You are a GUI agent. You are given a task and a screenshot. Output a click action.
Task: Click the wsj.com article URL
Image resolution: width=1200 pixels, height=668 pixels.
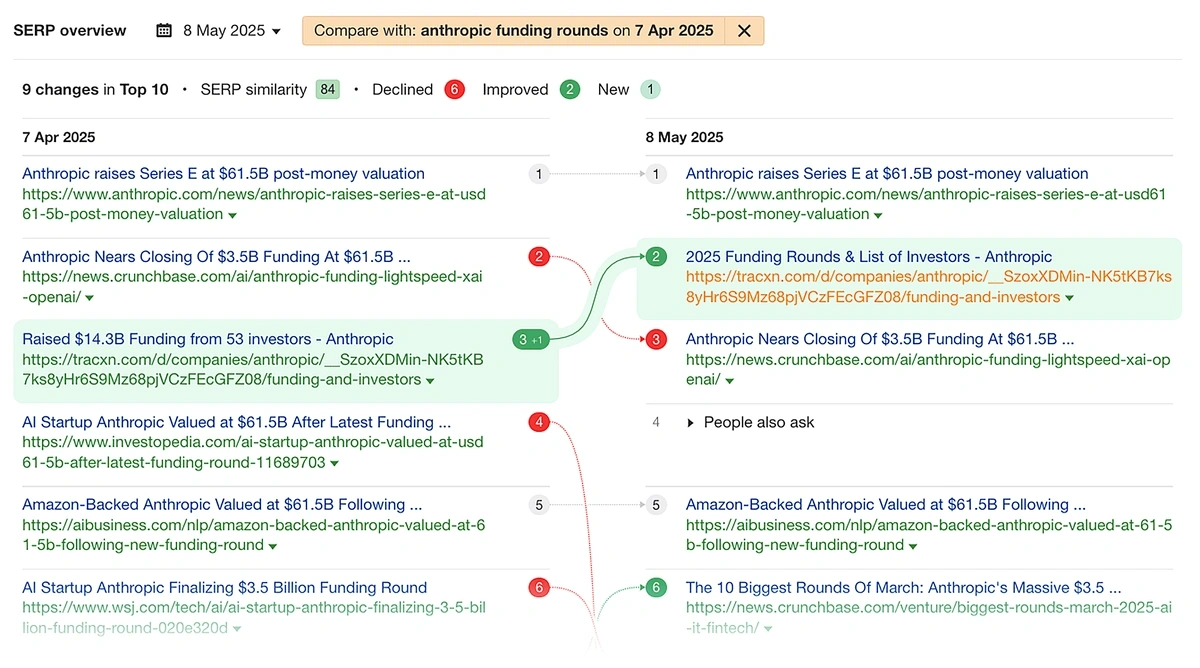pos(254,618)
